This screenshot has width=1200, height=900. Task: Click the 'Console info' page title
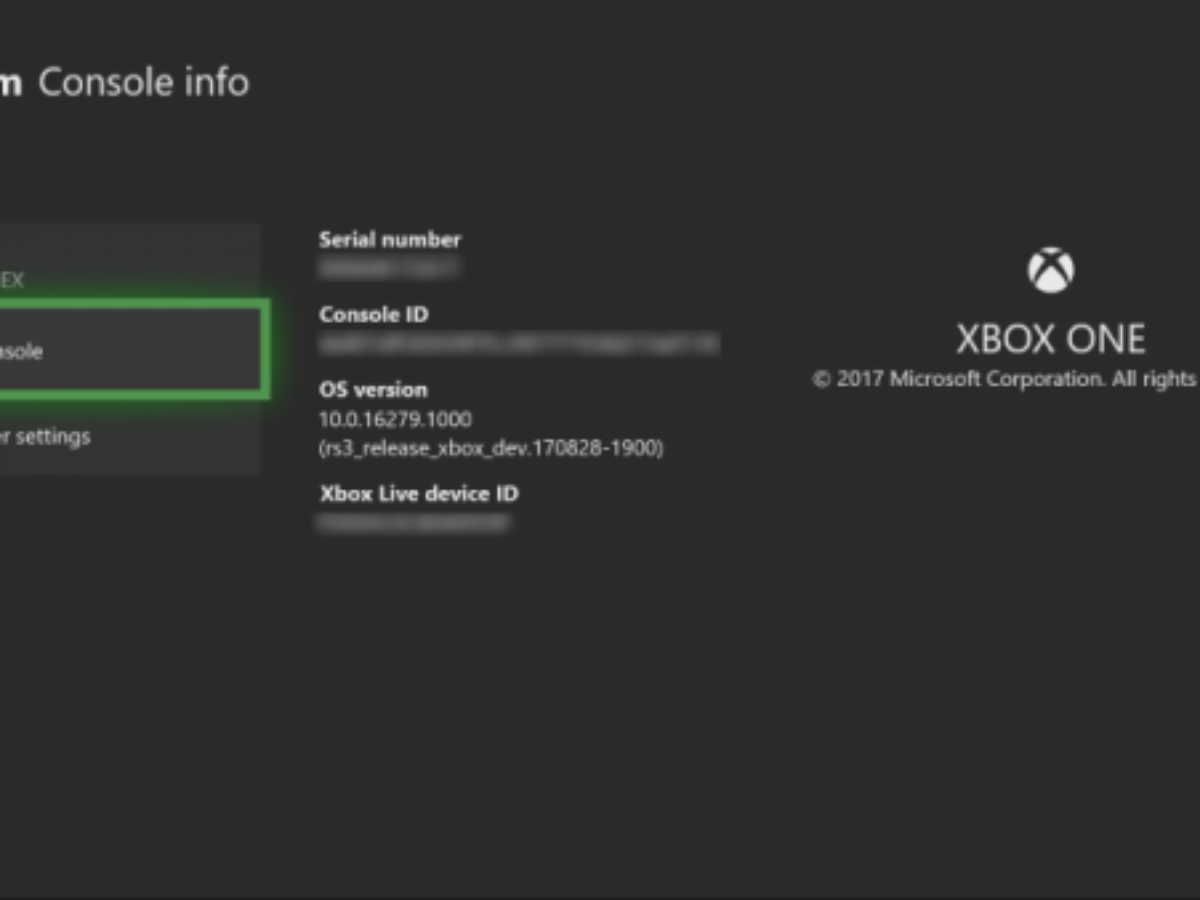(x=143, y=82)
